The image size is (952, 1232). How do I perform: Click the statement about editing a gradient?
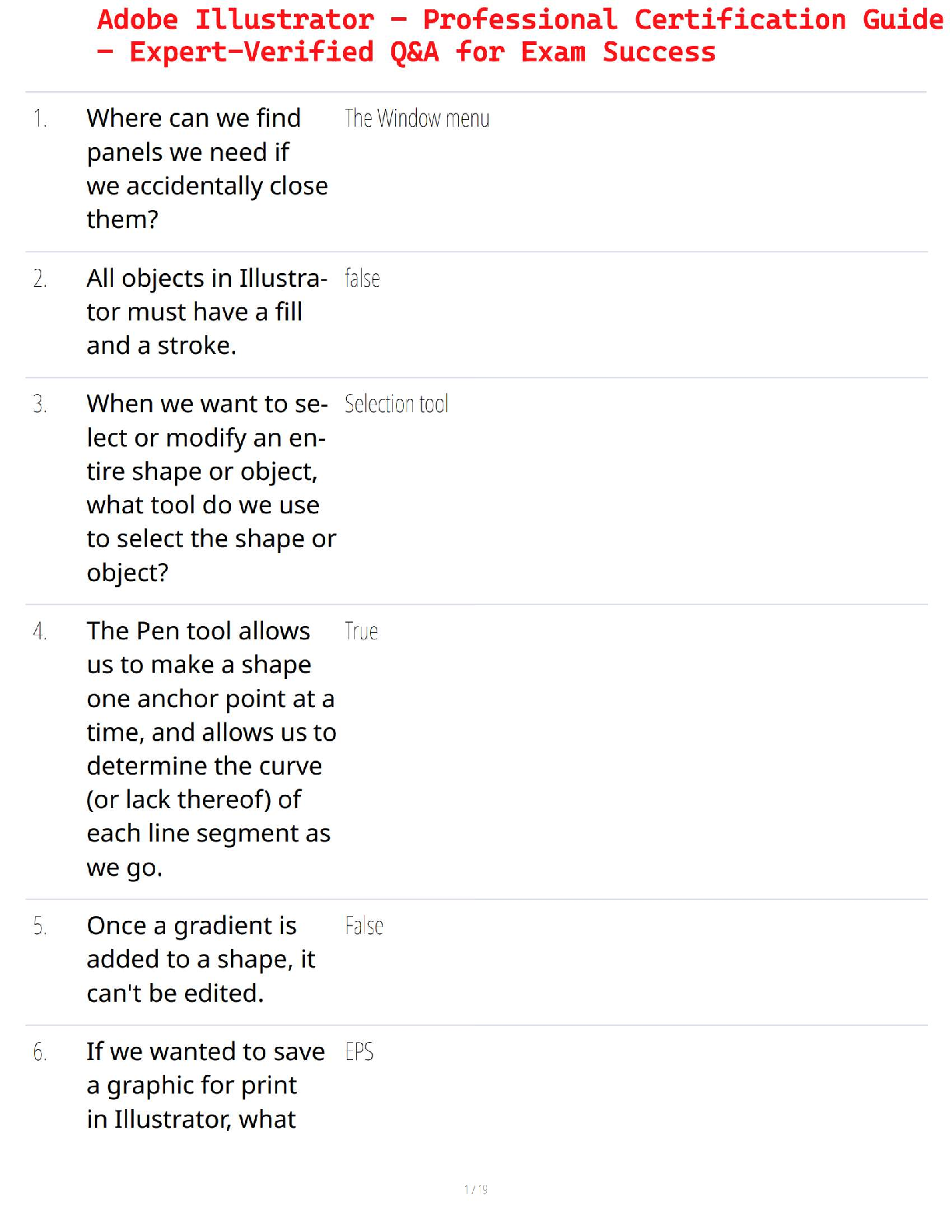coord(201,959)
